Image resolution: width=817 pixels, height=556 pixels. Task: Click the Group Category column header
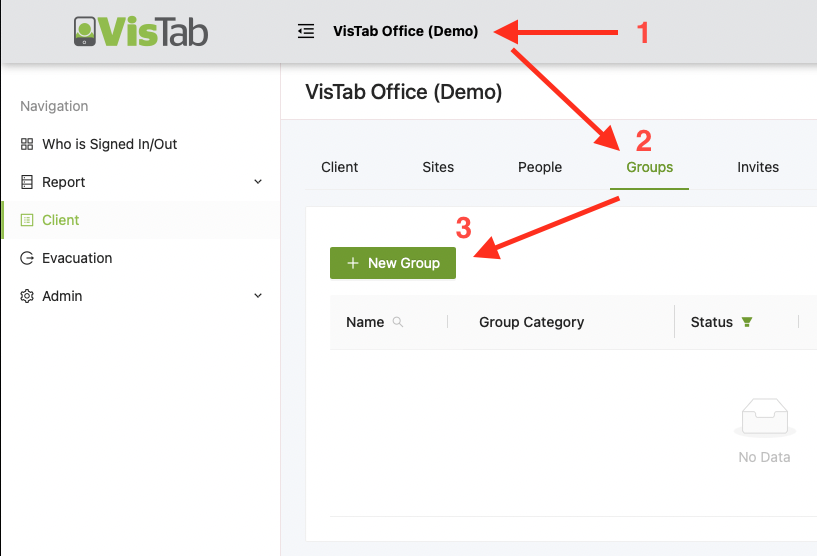coord(531,322)
